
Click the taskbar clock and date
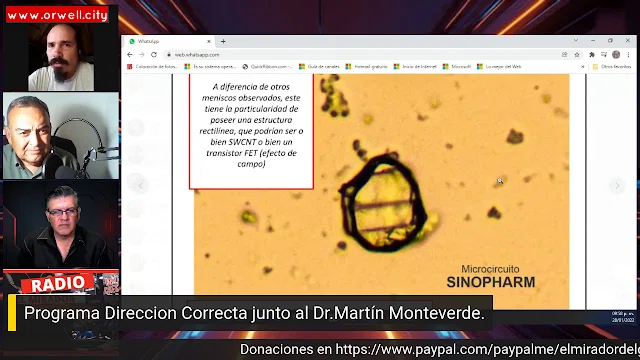coord(622,317)
